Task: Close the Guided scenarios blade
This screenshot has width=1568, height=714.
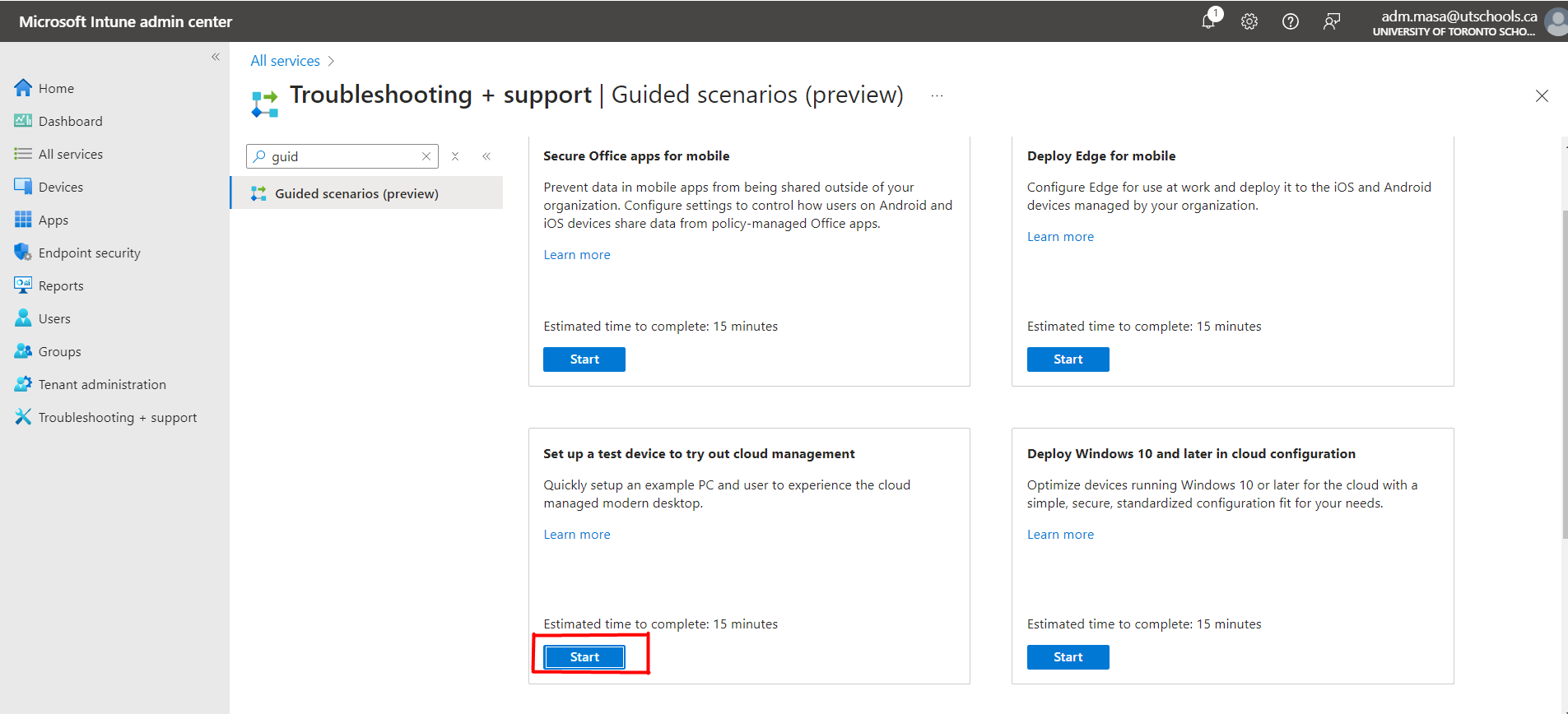Action: click(1542, 96)
